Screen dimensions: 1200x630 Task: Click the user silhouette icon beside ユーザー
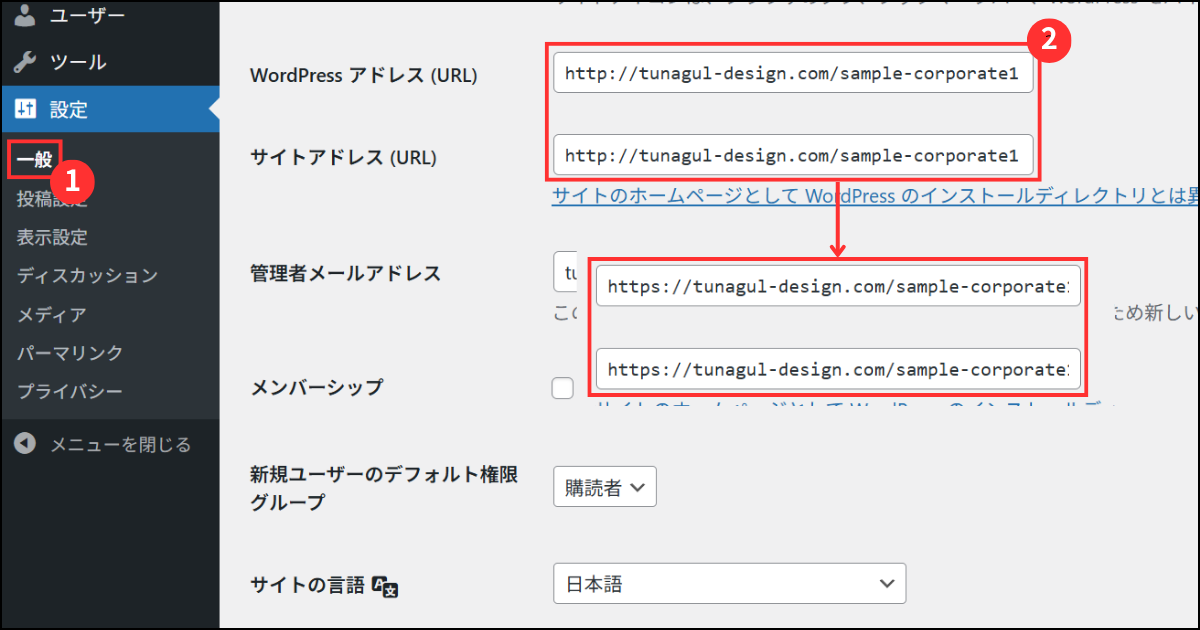[27, 14]
